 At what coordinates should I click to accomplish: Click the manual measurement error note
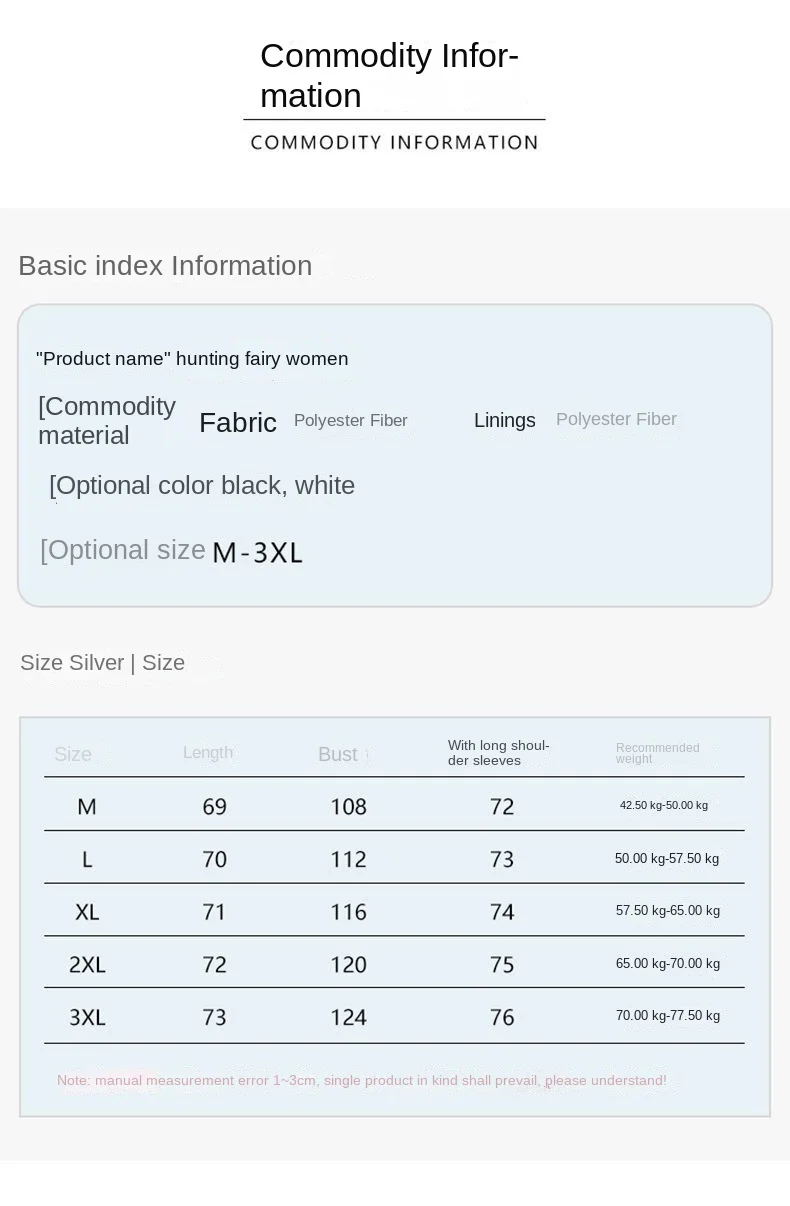362,1081
